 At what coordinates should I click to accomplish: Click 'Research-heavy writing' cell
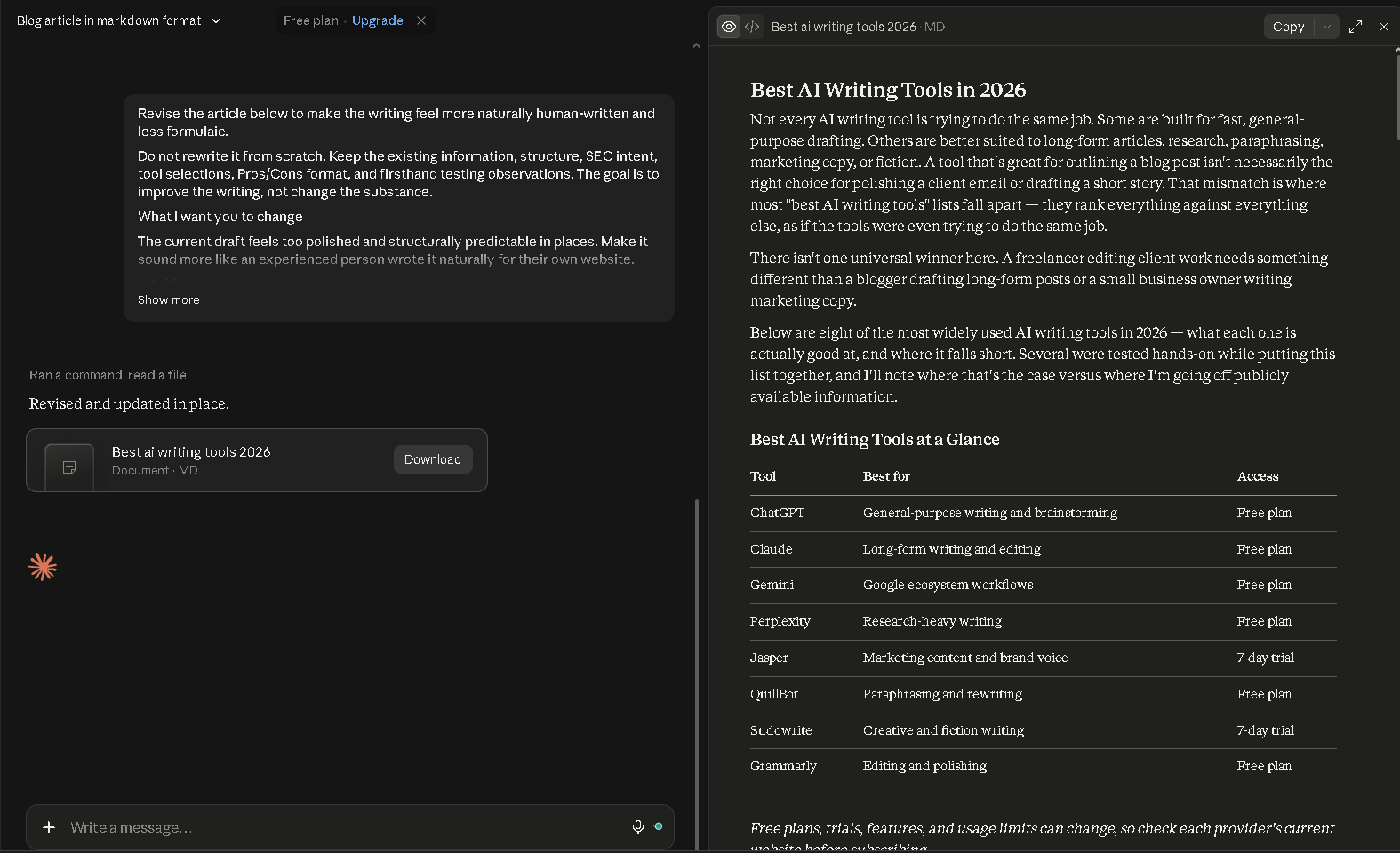(x=932, y=621)
